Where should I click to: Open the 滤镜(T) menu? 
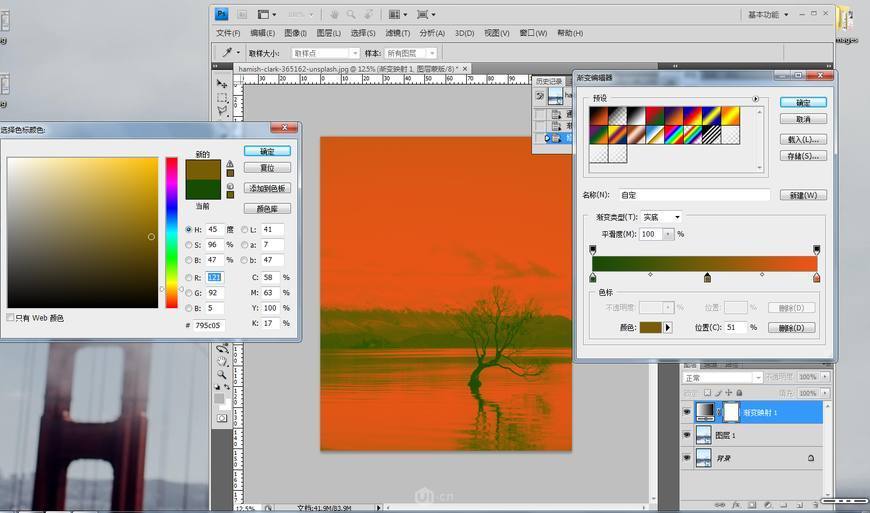[398, 33]
